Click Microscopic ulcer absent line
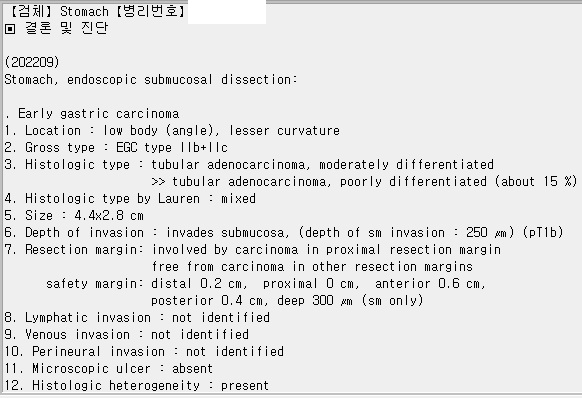This screenshot has height=398, width=582. pos(109,369)
